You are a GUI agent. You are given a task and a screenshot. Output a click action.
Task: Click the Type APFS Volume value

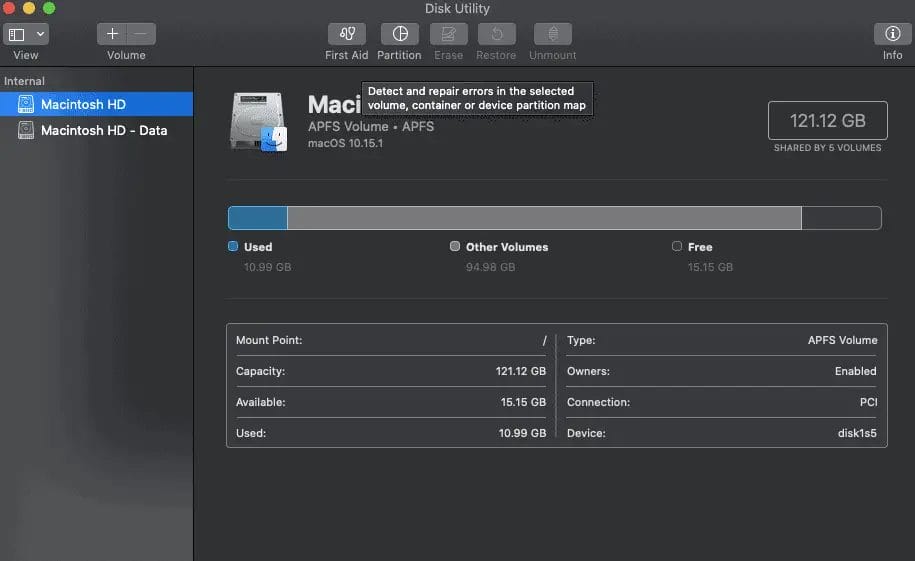point(842,340)
